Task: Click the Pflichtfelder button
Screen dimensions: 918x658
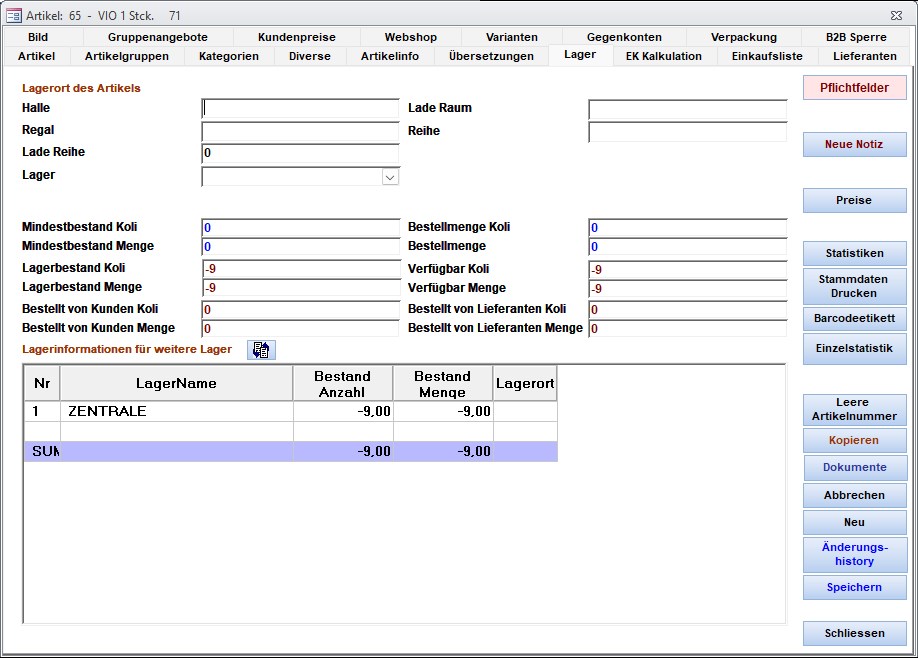Action: [x=854, y=88]
